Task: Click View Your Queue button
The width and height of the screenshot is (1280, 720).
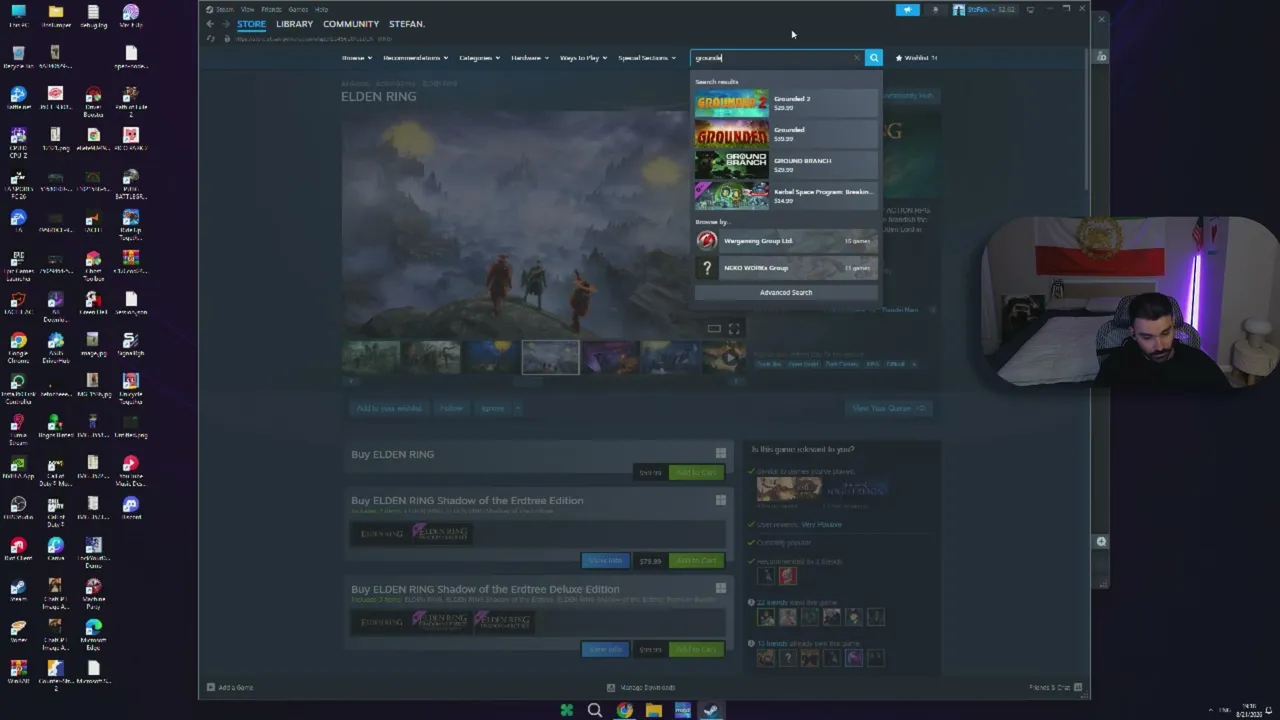Action: [888, 408]
